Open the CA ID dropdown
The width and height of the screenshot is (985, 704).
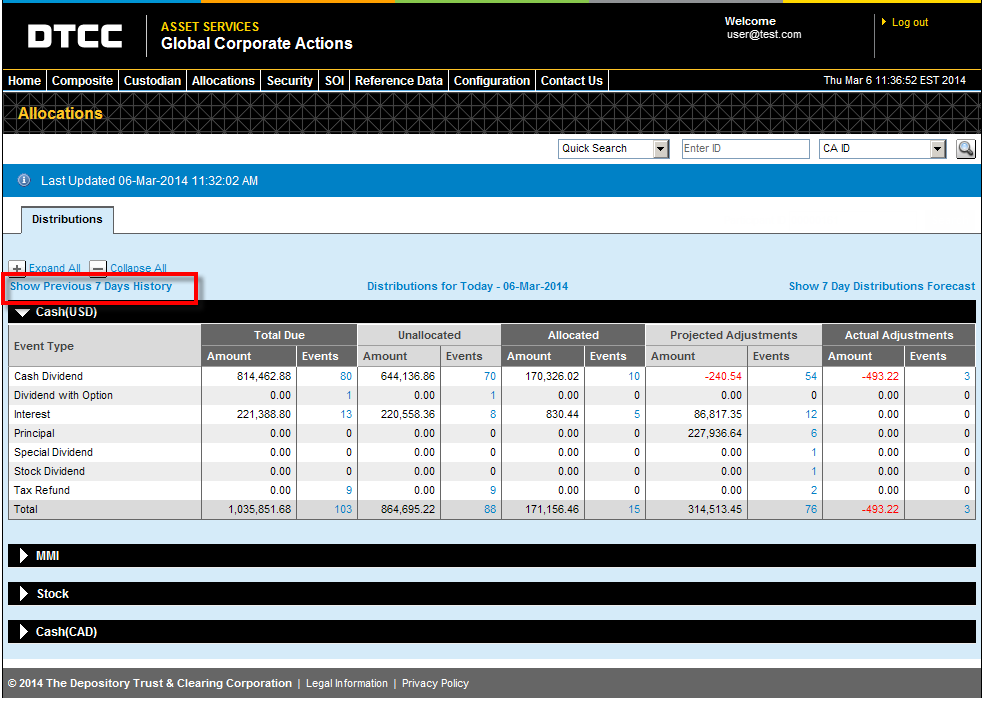click(x=937, y=149)
